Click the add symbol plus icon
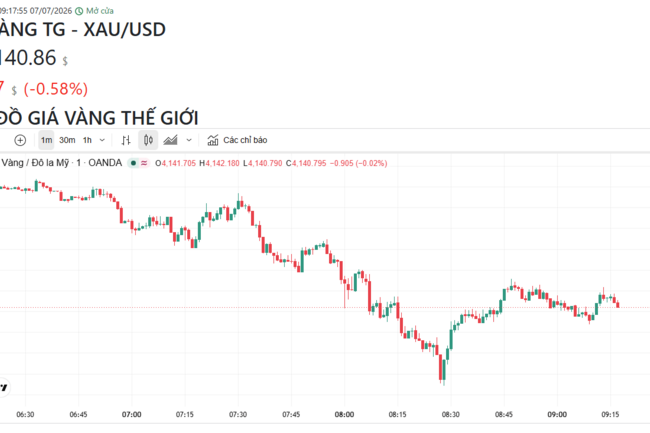 click(20, 140)
